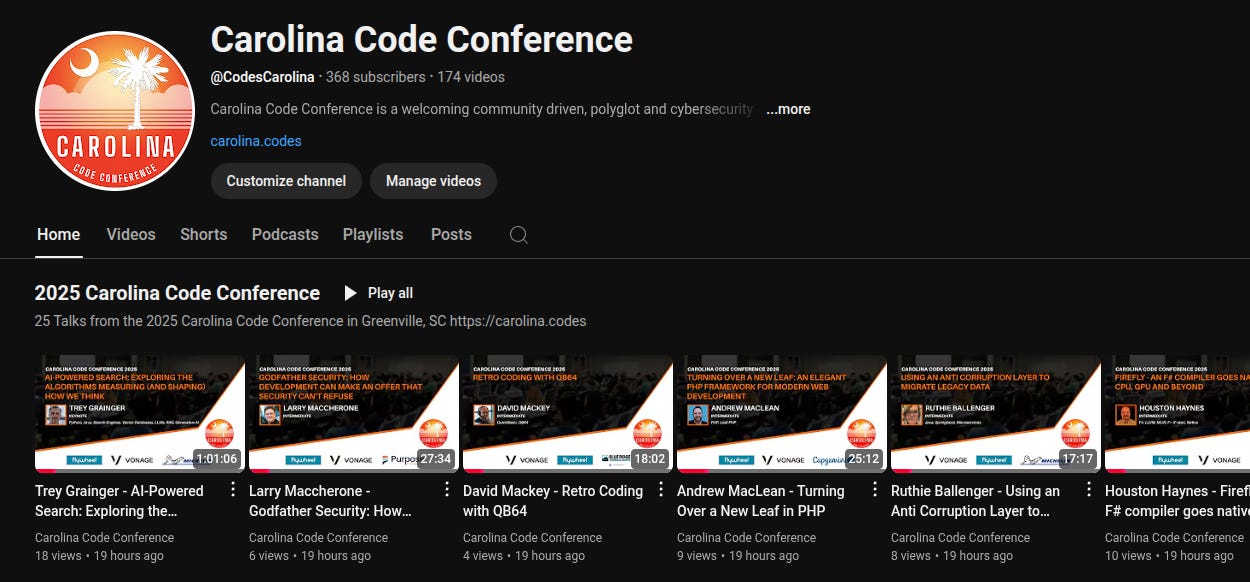
Task: Click the '25 Talks from the 2025' playlist description
Action: coord(310,321)
